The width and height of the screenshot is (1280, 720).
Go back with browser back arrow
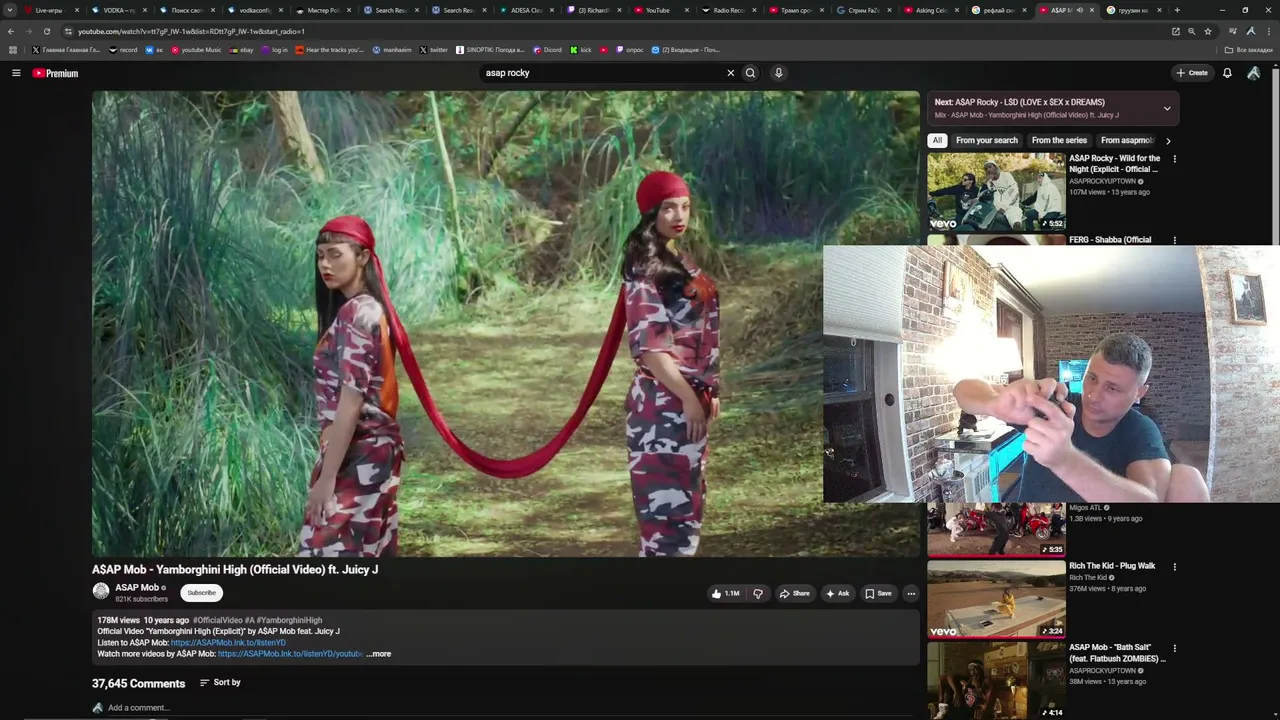coord(11,31)
